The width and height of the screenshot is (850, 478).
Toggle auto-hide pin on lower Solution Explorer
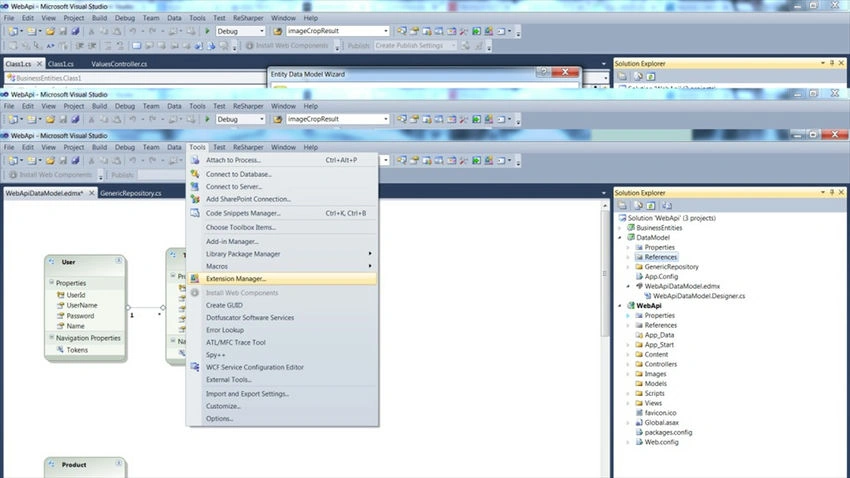pyautogui.click(x=832, y=192)
